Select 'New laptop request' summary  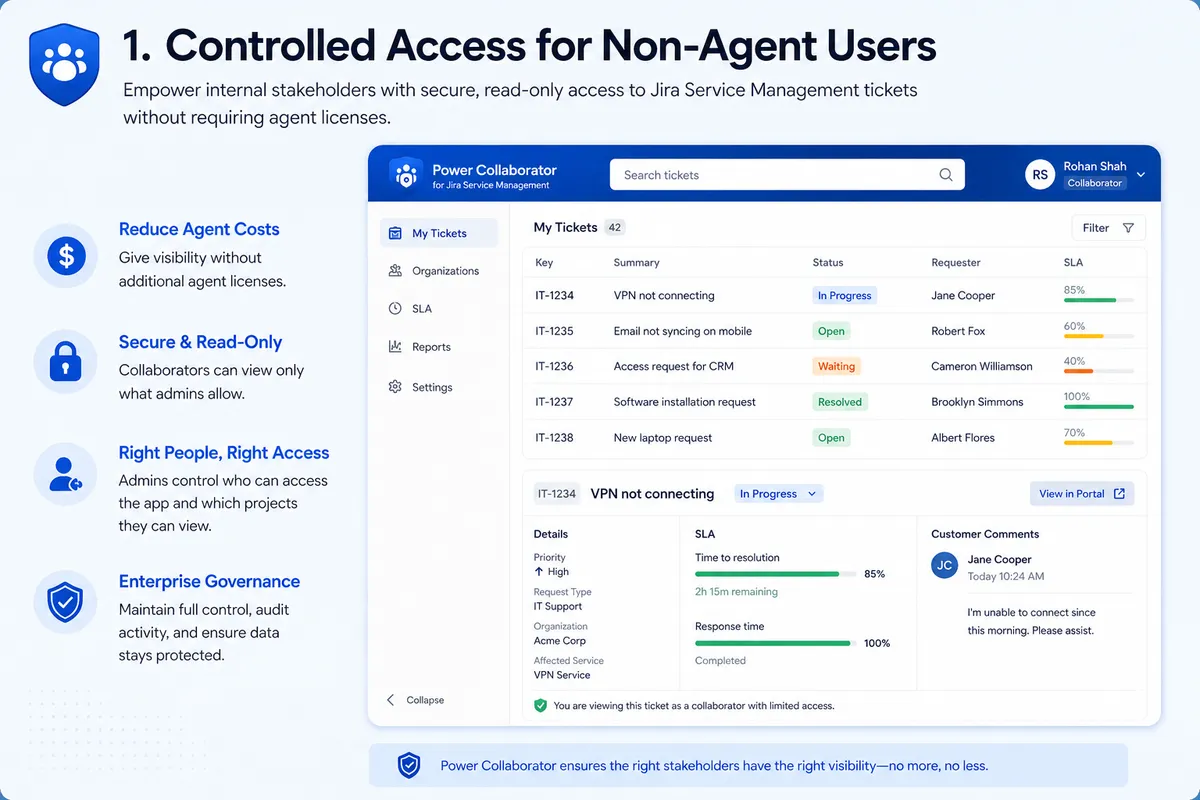tap(663, 438)
